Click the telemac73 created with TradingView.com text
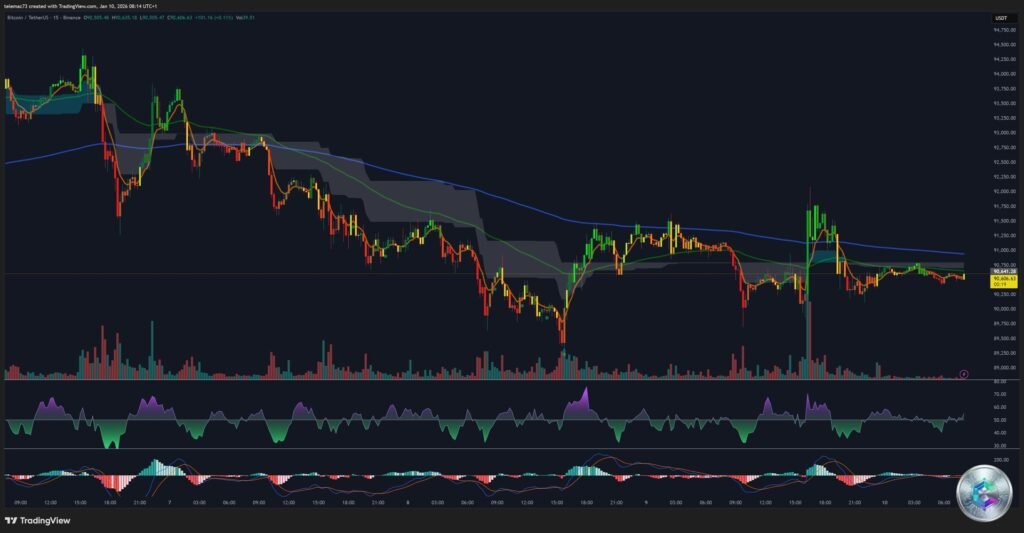This screenshot has width=1024, height=533. pos(75,4)
